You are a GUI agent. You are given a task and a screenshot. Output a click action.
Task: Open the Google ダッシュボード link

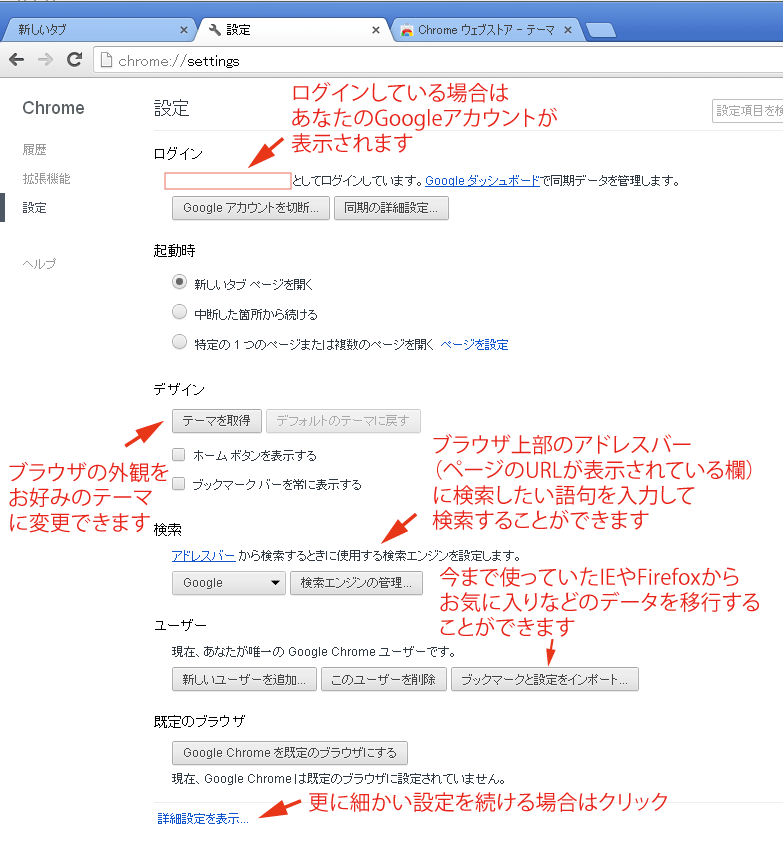(482, 181)
